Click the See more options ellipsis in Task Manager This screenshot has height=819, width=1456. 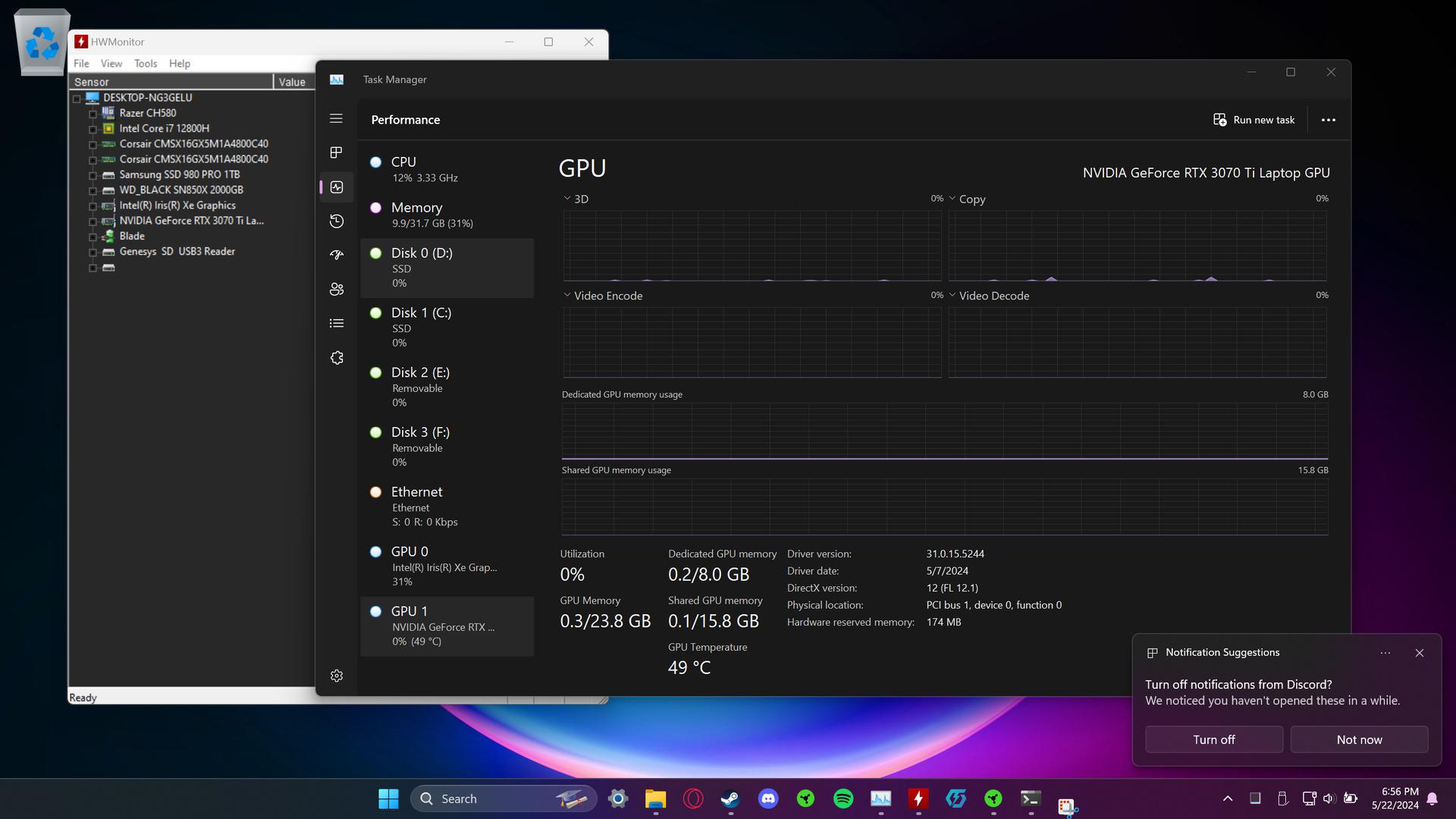coord(1328,120)
